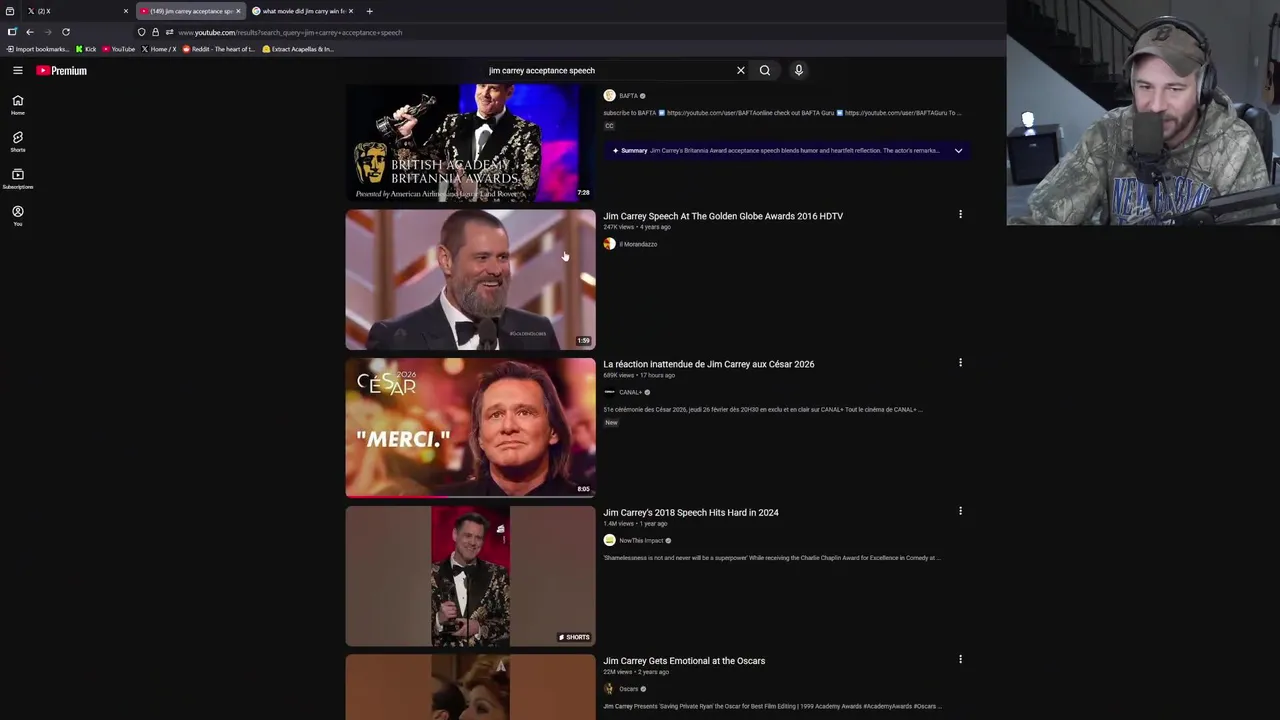The height and width of the screenshot is (720, 1280).
Task: Start voice search with microphone
Action: click(x=798, y=70)
